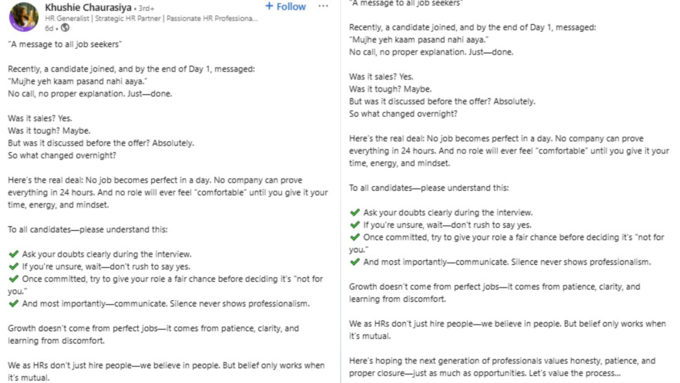The image size is (680, 383).
Task: Click the checkmark beside "If you're unsure" in right post
Action: [x=355, y=224]
